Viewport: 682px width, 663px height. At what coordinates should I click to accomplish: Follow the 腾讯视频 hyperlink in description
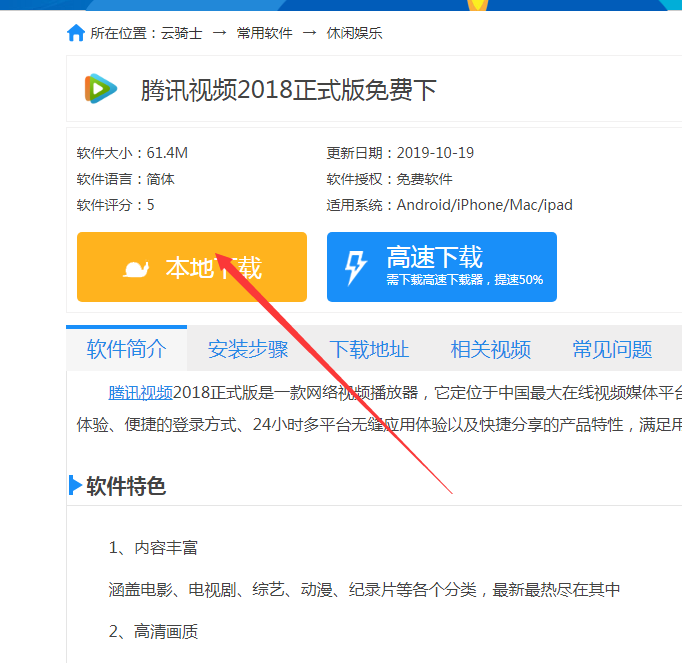pos(140,392)
